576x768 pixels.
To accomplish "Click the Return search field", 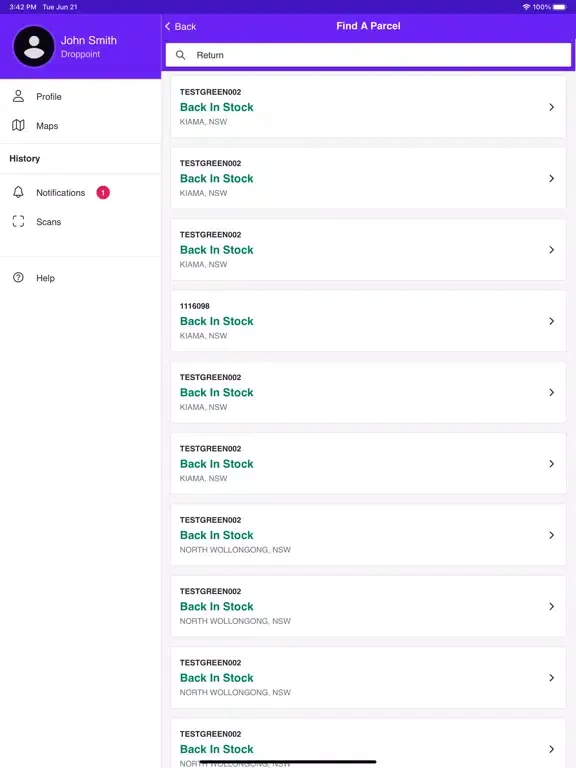I will [368, 55].
